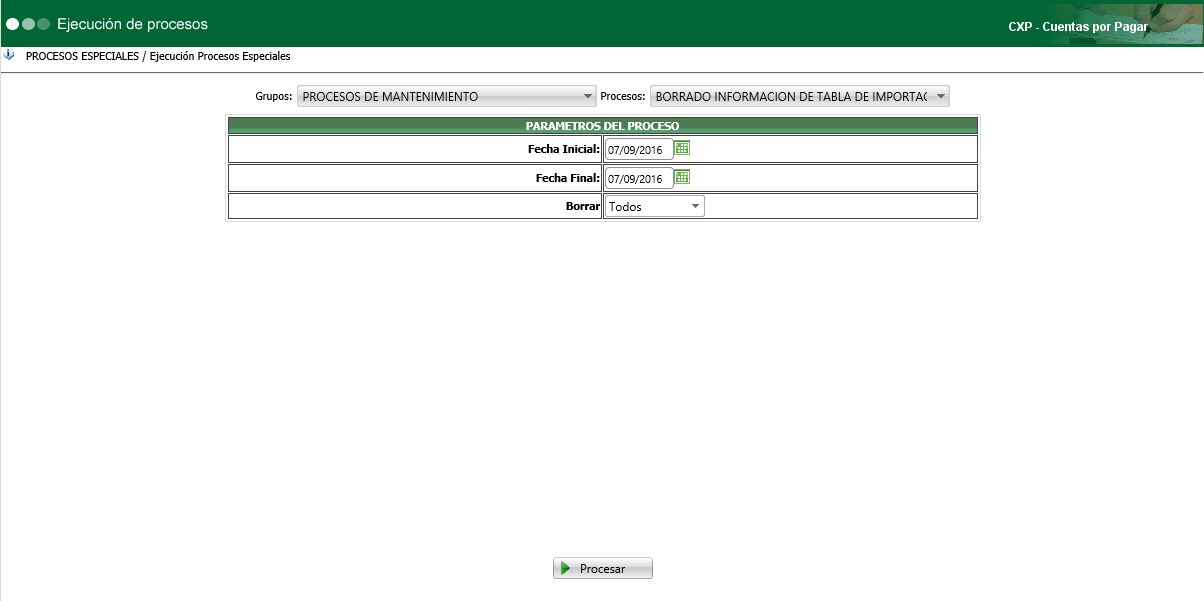Click the Grupos dropdown arrow

(x=586, y=95)
